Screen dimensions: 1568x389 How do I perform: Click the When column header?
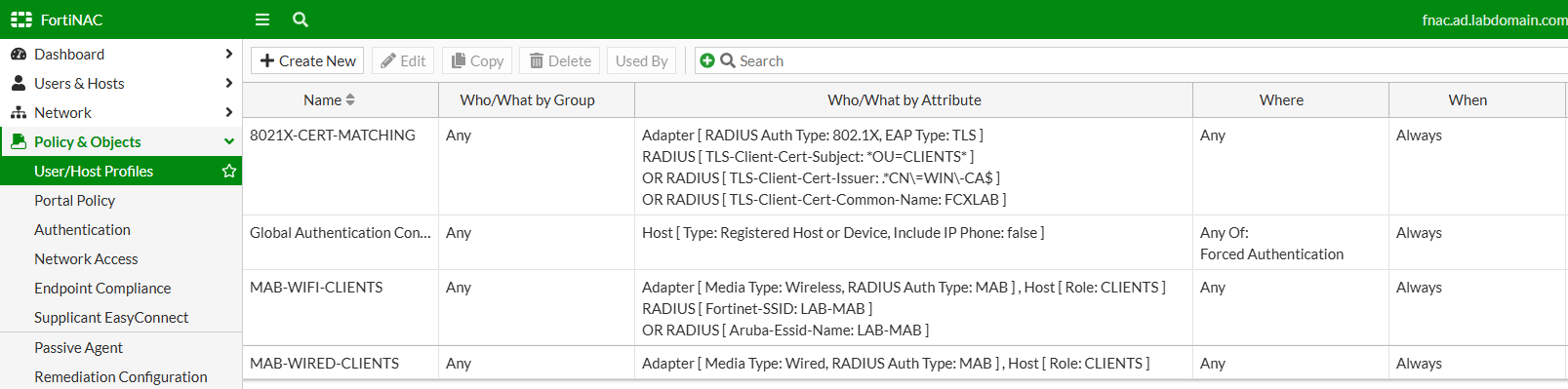click(x=1467, y=100)
